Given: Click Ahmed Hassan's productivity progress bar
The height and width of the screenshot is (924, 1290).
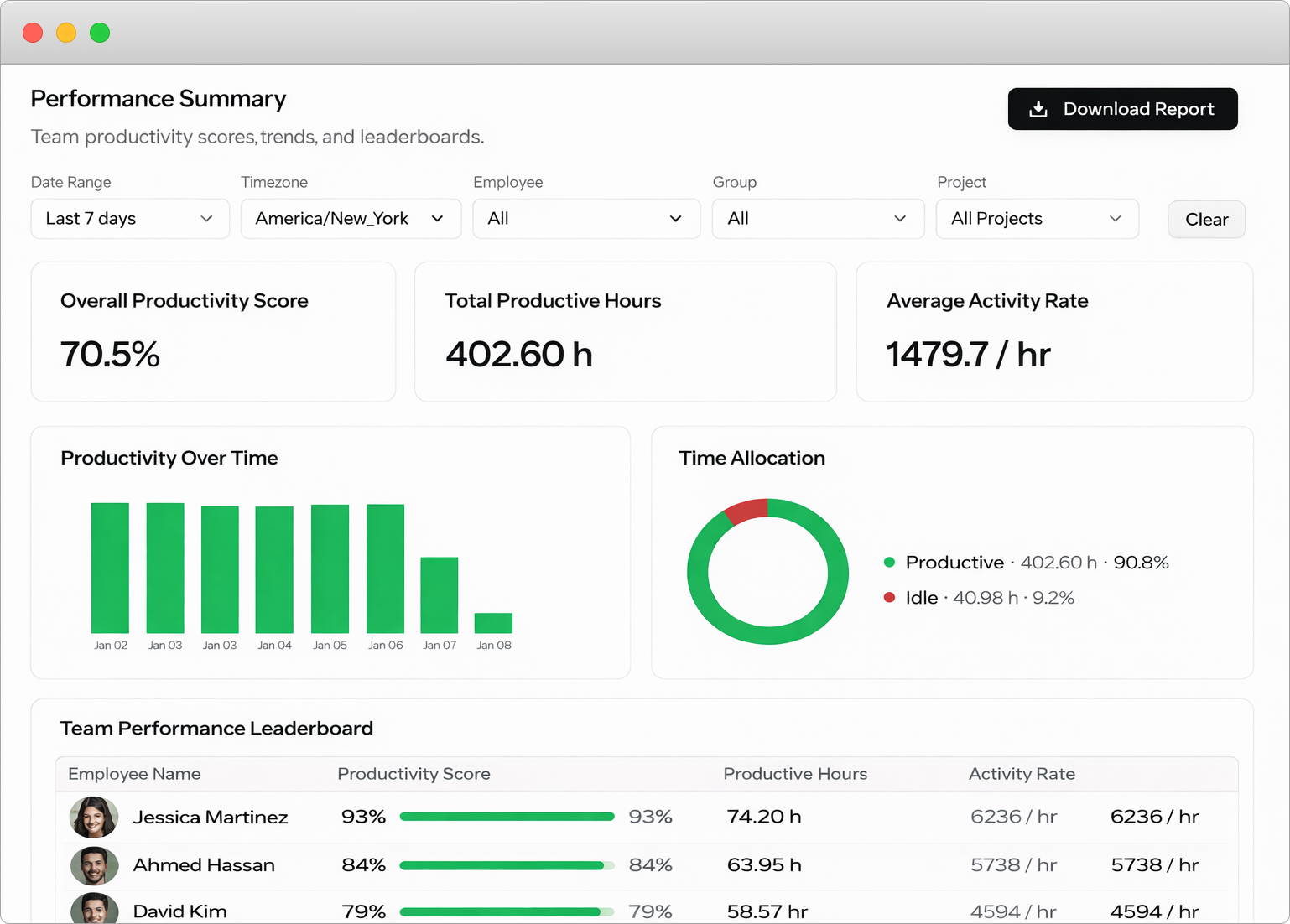Looking at the screenshot, I should (x=507, y=865).
